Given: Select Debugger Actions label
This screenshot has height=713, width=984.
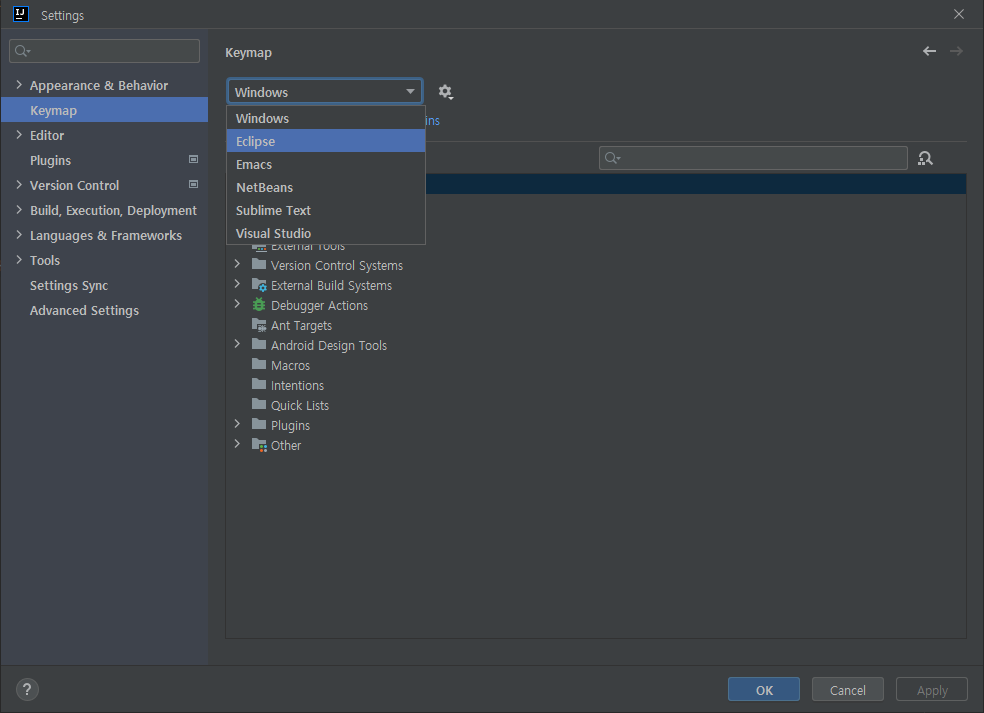Looking at the screenshot, I should 319,306.
